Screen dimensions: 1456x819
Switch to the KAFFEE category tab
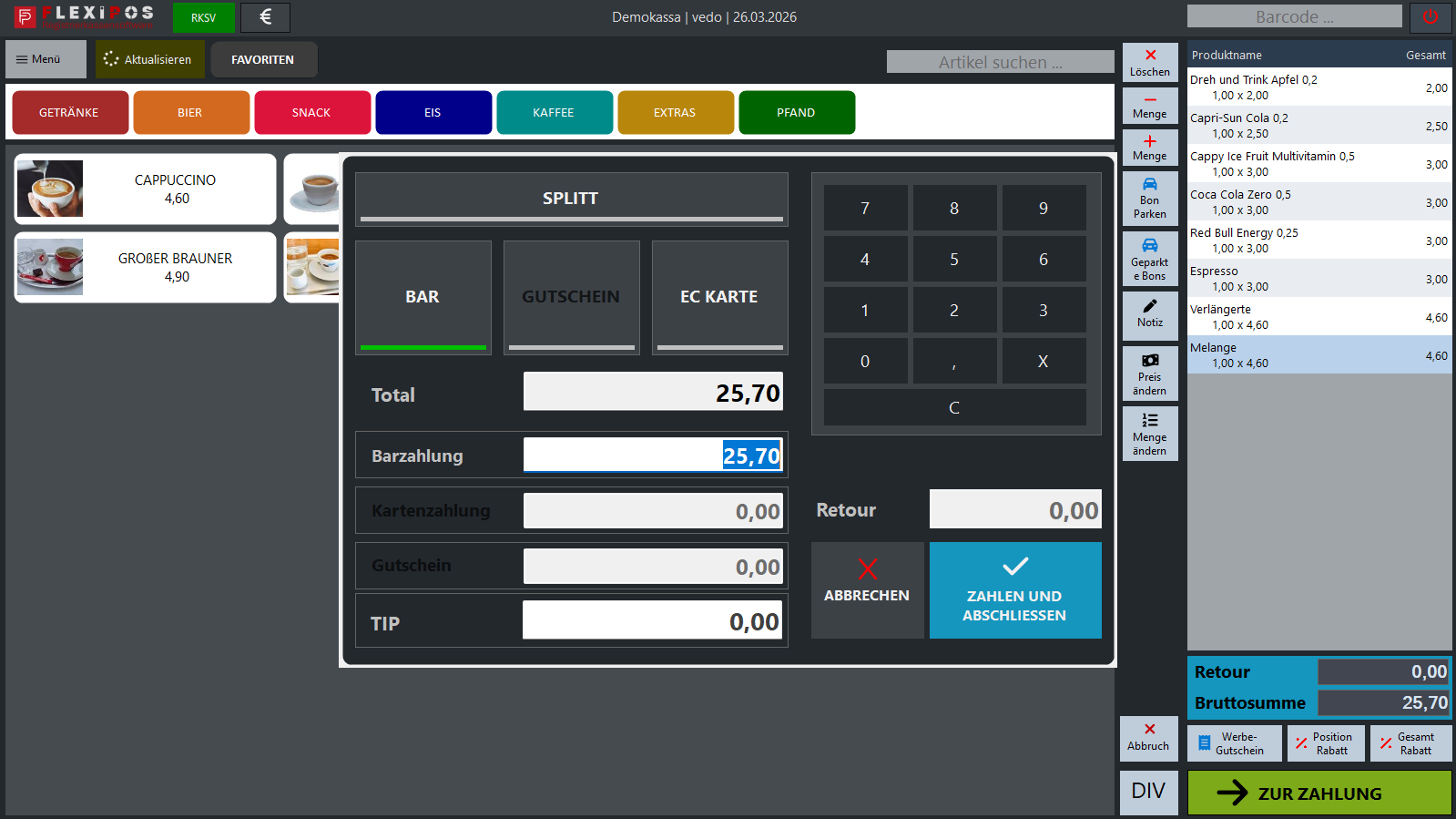tap(554, 113)
